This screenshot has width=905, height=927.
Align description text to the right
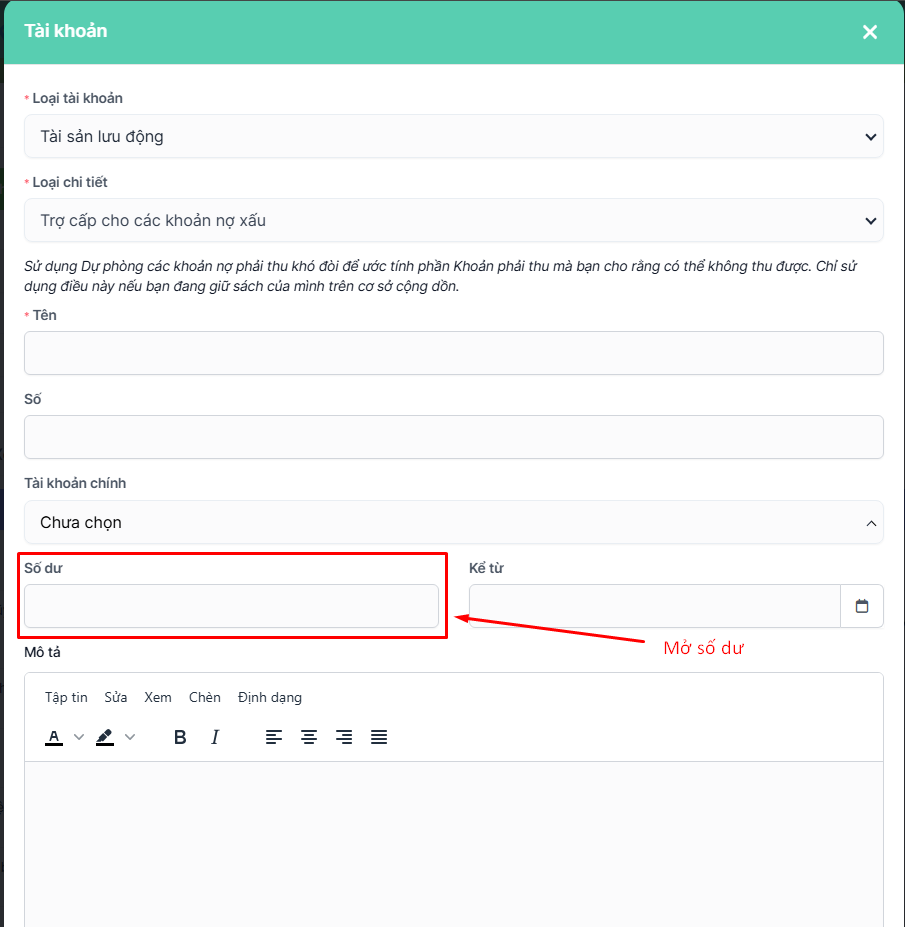(344, 737)
